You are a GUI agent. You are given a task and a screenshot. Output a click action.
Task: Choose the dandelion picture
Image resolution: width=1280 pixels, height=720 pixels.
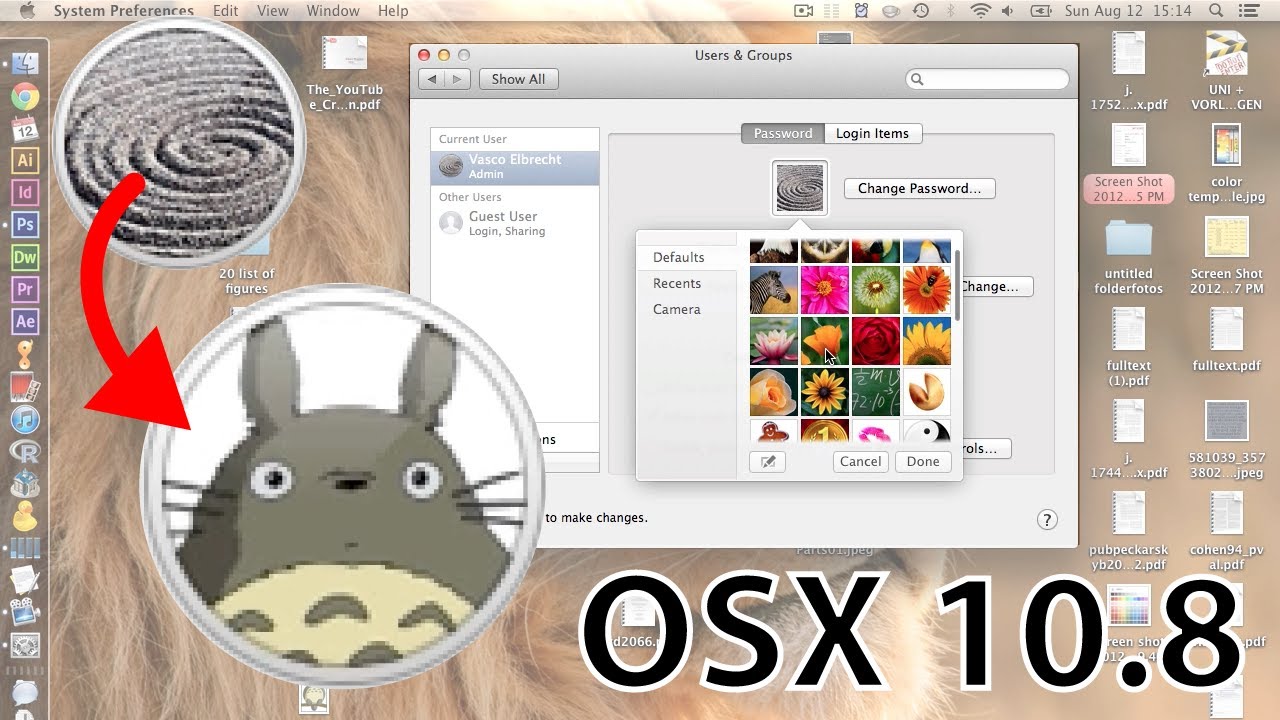(876, 290)
